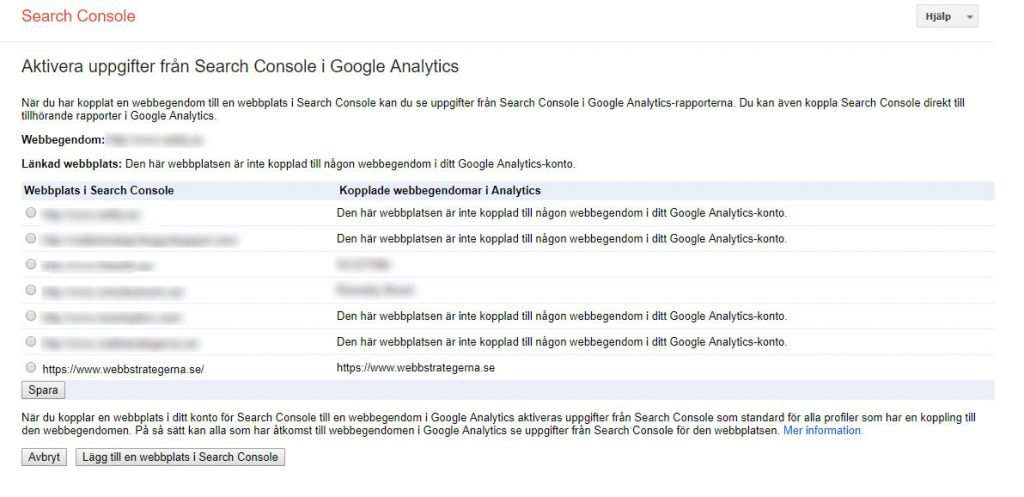Screen dimensions: 1024x497
Task: Click Lägg till en webbplats i Search Console
Action: [x=180, y=457]
